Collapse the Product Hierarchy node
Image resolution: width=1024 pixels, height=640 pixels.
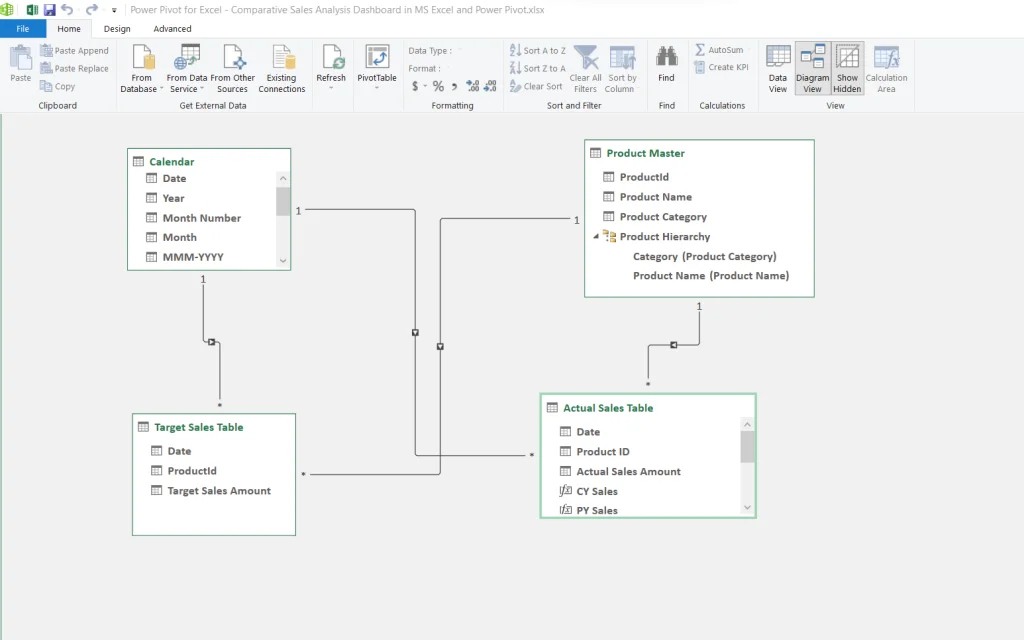(x=596, y=237)
